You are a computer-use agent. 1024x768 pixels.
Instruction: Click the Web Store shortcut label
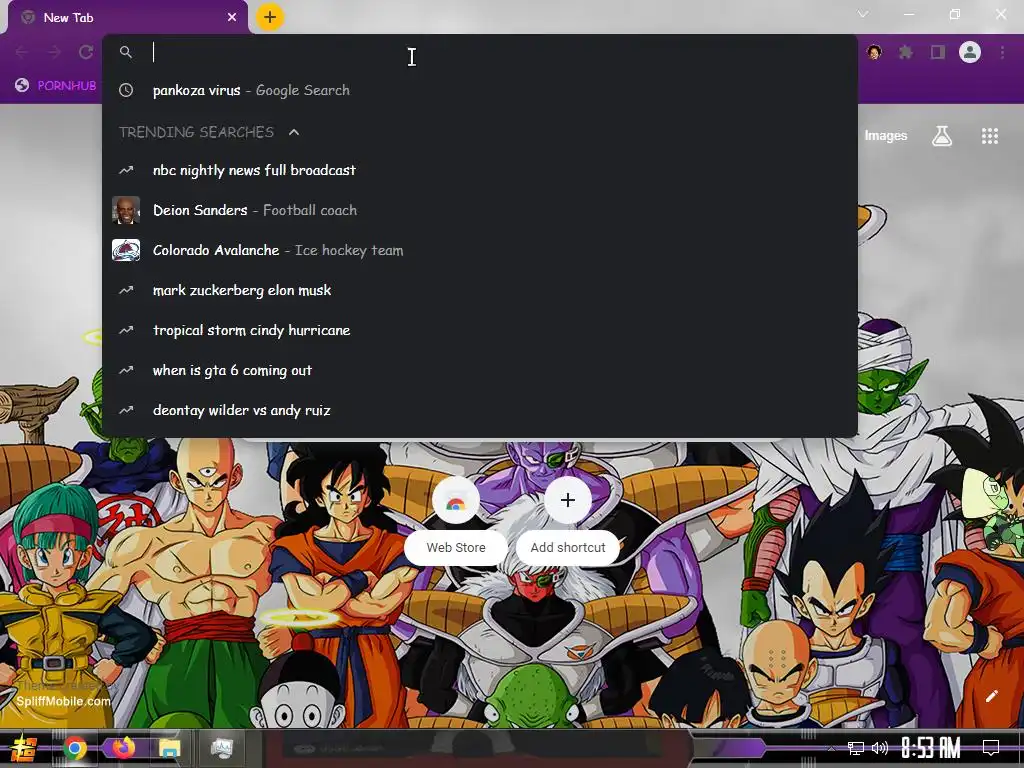click(456, 547)
